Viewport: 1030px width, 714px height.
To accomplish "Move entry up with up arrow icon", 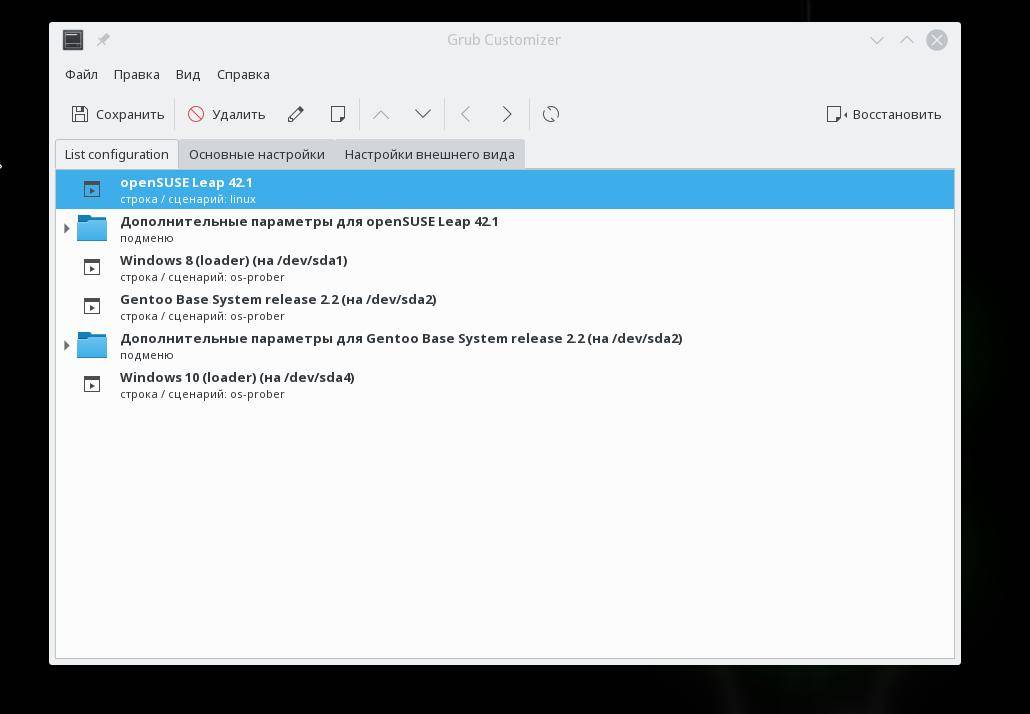I will tap(381, 114).
